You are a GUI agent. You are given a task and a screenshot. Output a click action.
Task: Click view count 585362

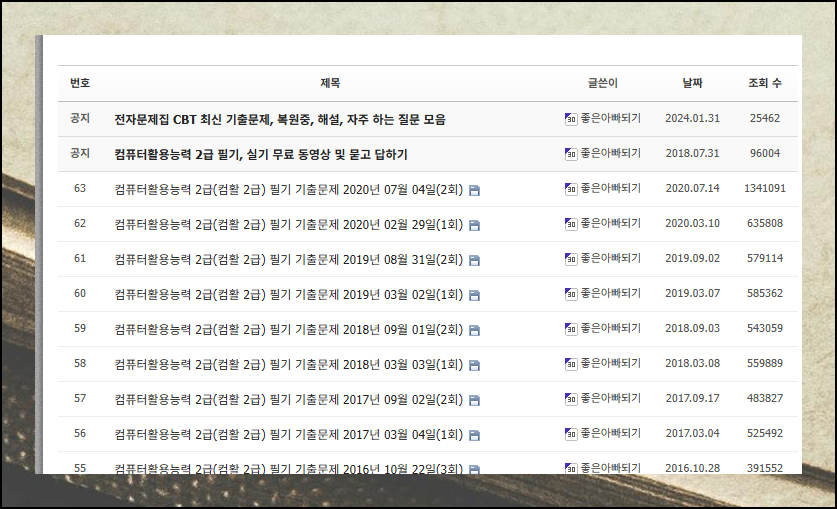pyautogui.click(x=765, y=293)
